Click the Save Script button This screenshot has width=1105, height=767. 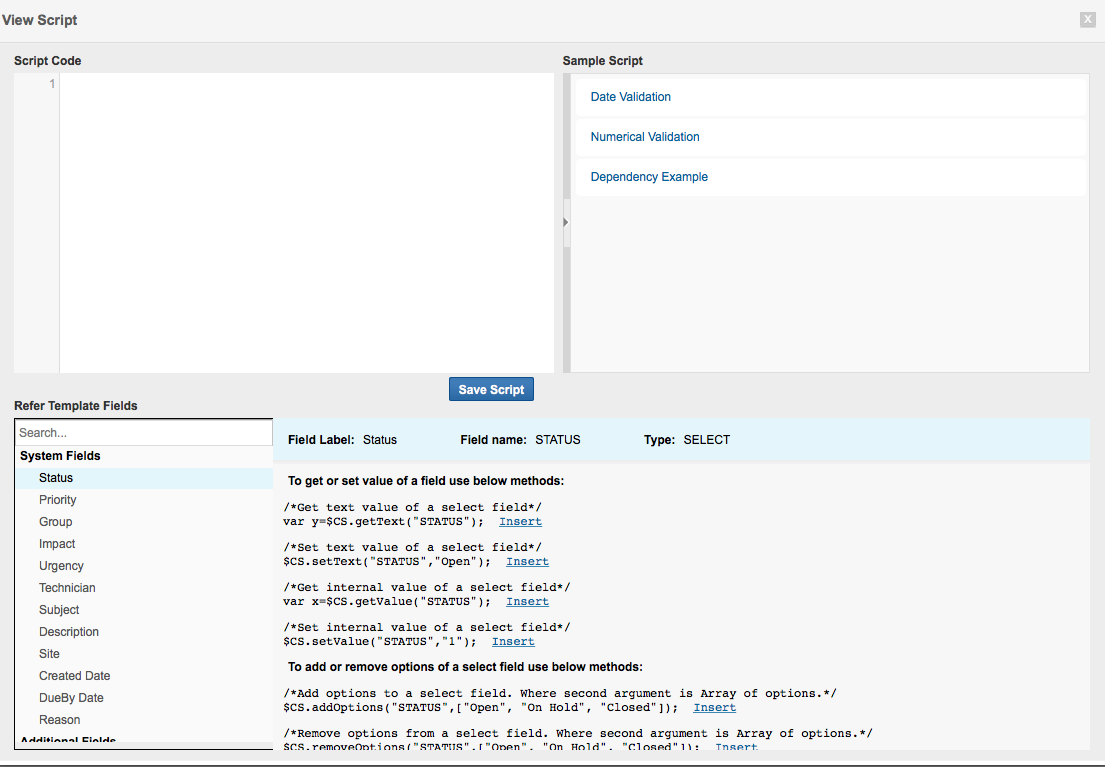pyautogui.click(x=491, y=389)
